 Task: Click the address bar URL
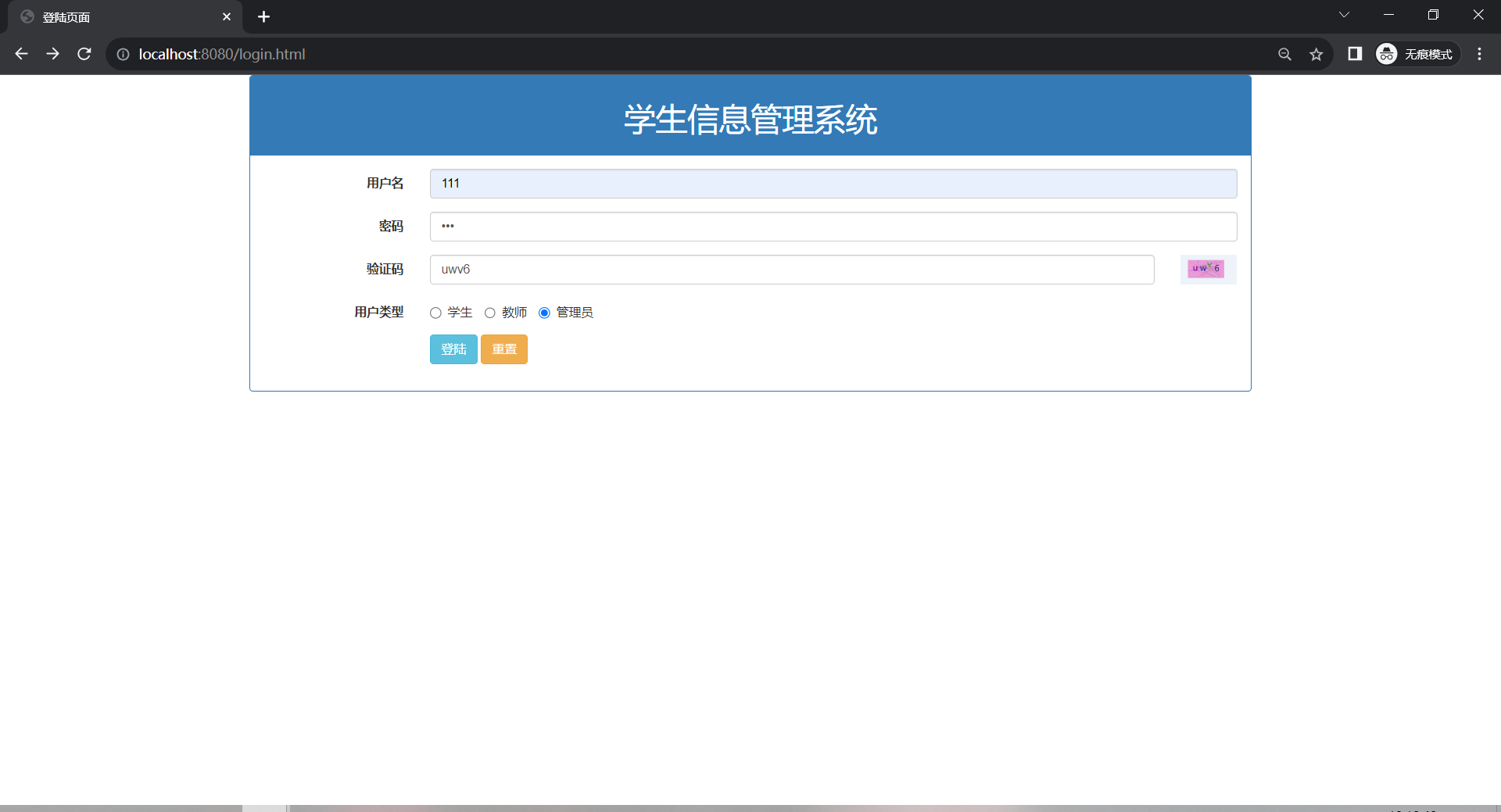222,54
